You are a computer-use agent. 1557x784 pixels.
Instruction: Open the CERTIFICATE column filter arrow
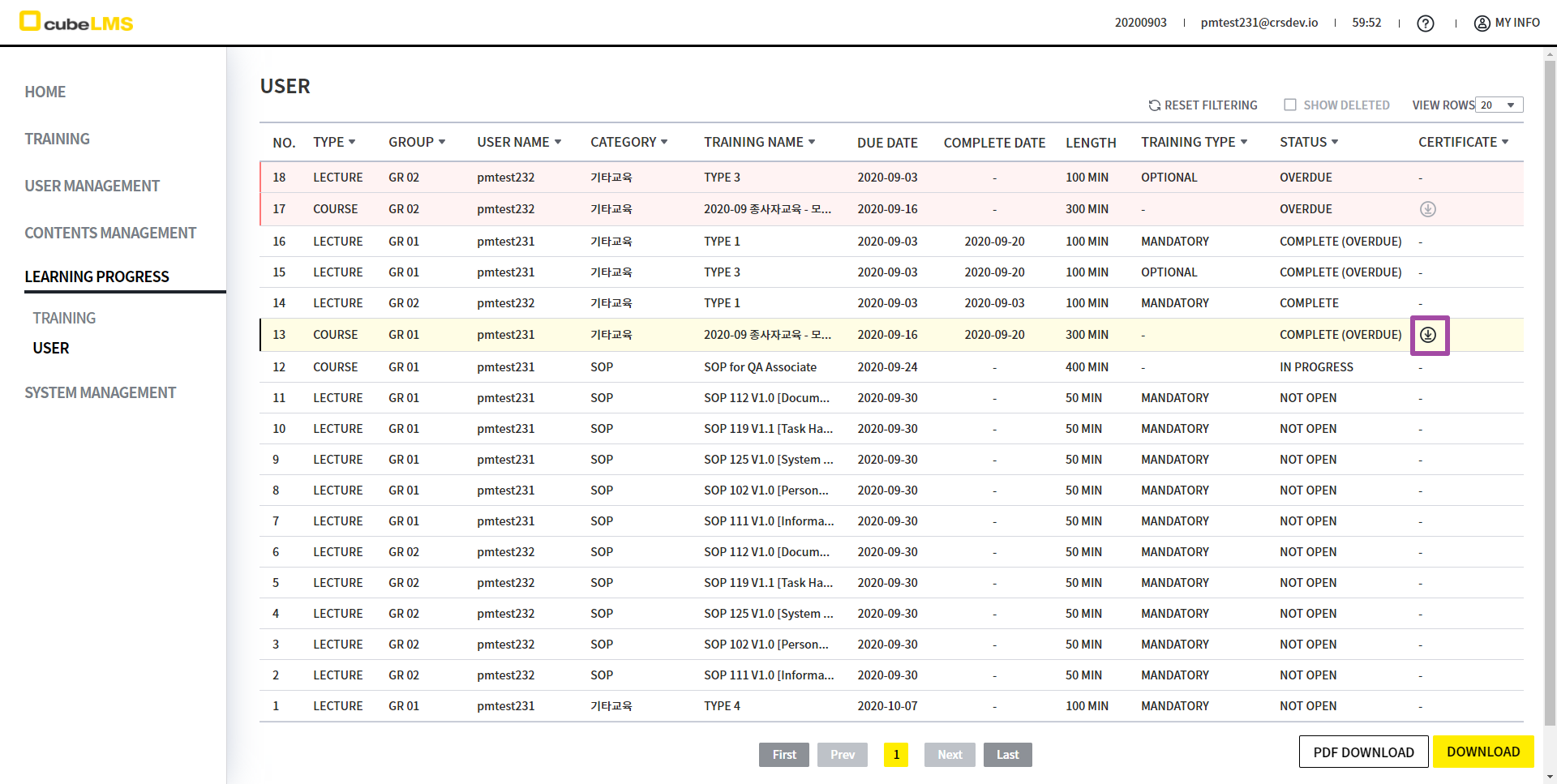(1505, 142)
